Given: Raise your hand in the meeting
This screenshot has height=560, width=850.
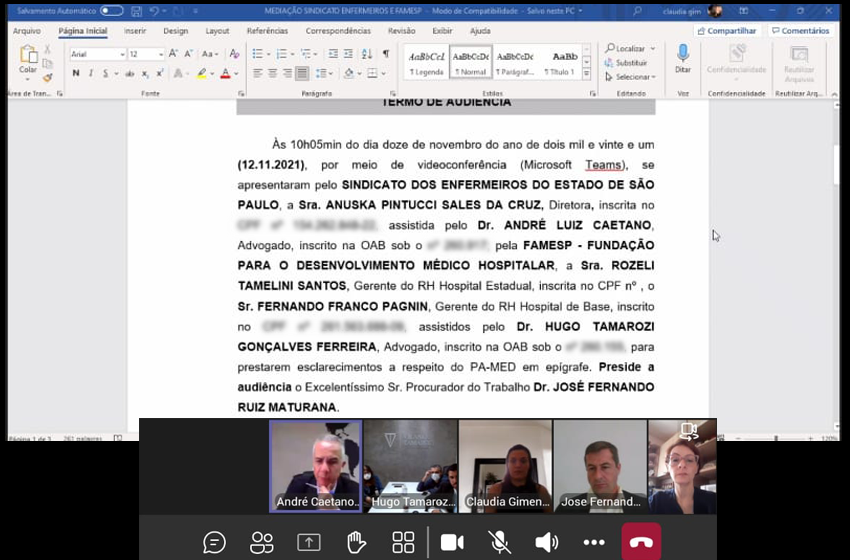Looking at the screenshot, I should (356, 542).
